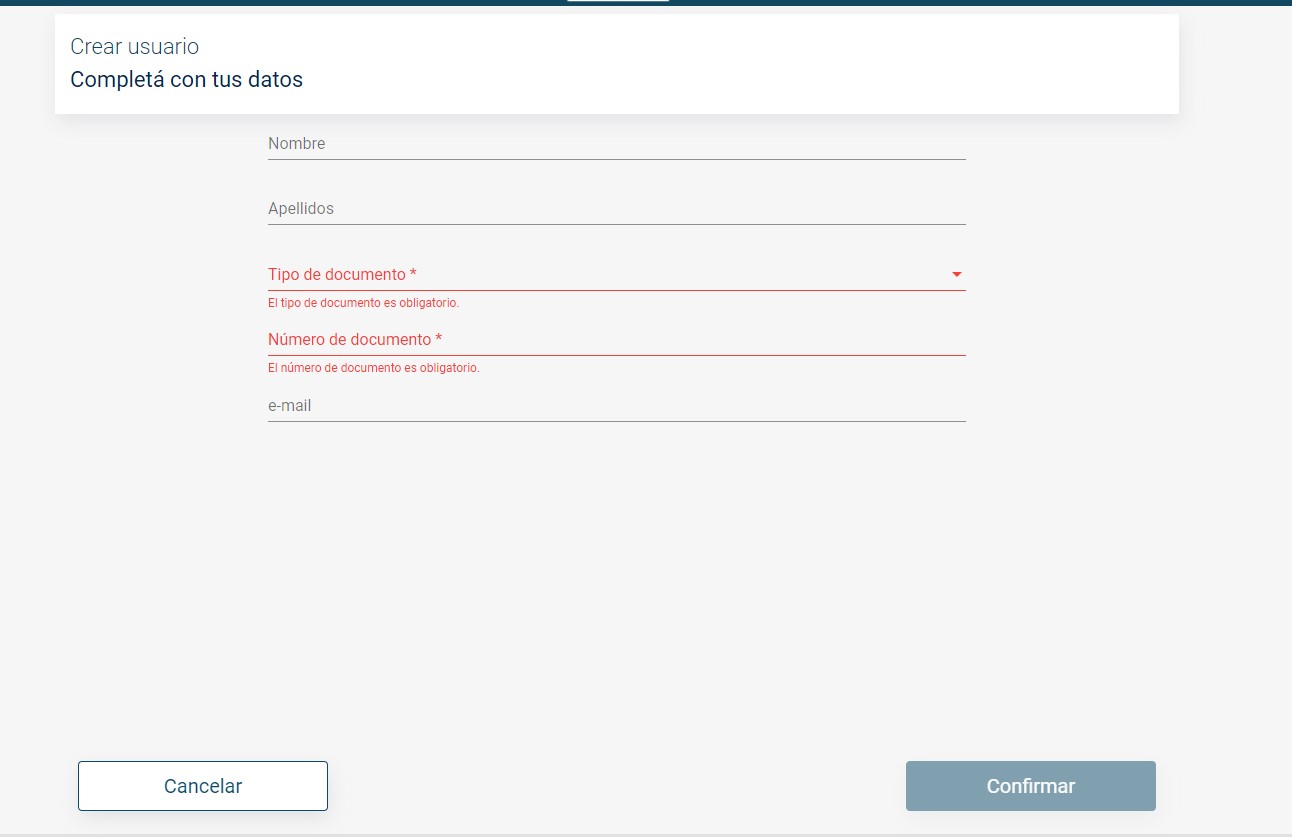Image resolution: width=1292 pixels, height=837 pixels.
Task: Click the Número de documento red label text
Action: [x=354, y=340]
